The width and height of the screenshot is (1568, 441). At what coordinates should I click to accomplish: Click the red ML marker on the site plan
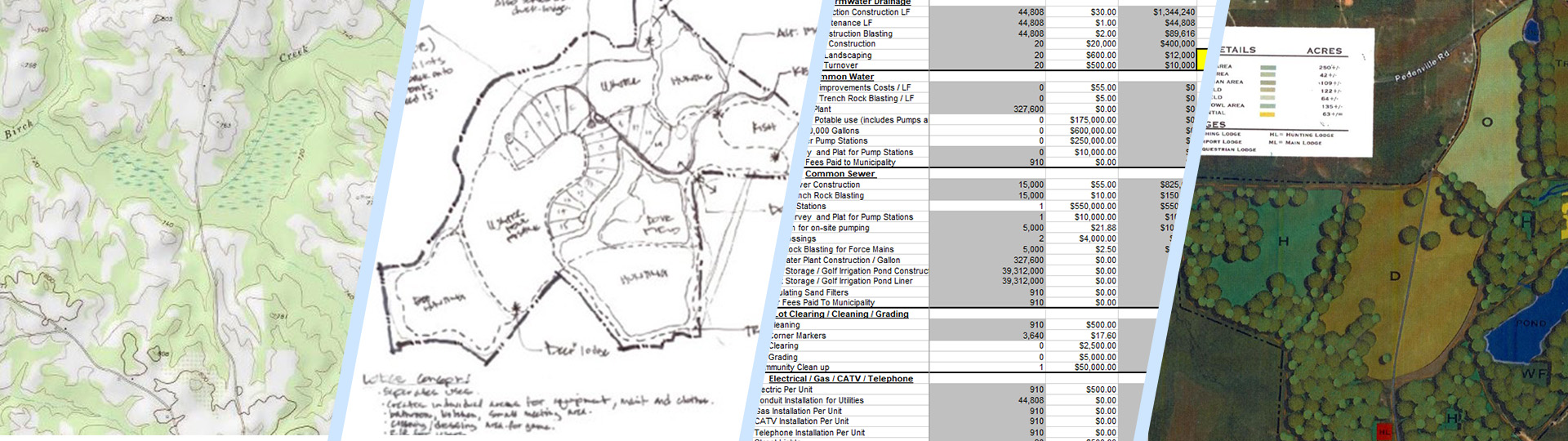click(1384, 431)
